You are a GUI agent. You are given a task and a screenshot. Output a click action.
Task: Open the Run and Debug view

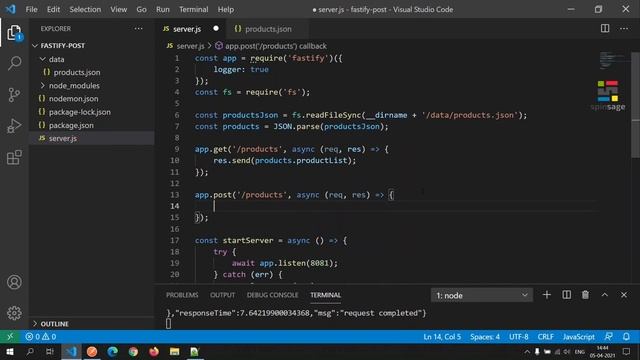coord(14,126)
